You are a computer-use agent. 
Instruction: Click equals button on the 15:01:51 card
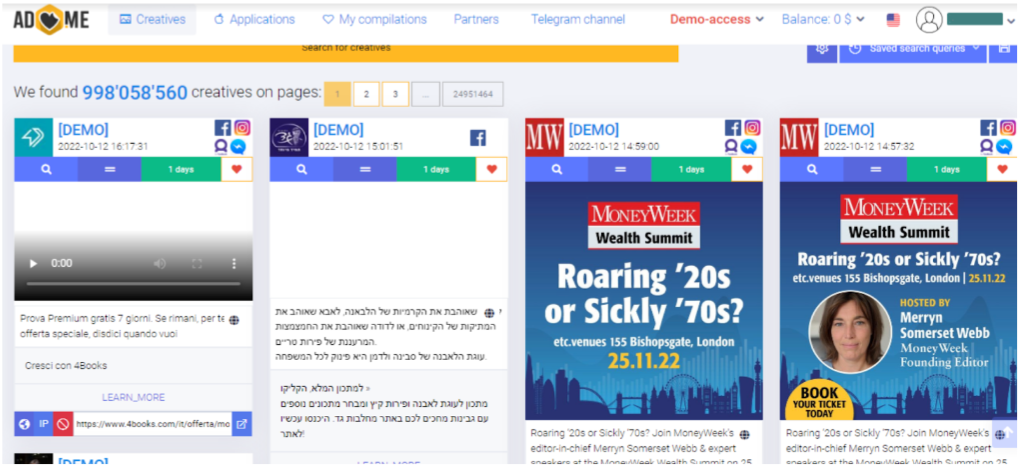[365, 170]
